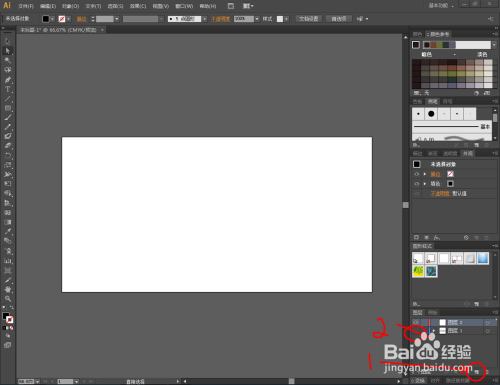The image size is (500, 385).
Task: Switch to the 外观 panel tab
Action: point(468,153)
